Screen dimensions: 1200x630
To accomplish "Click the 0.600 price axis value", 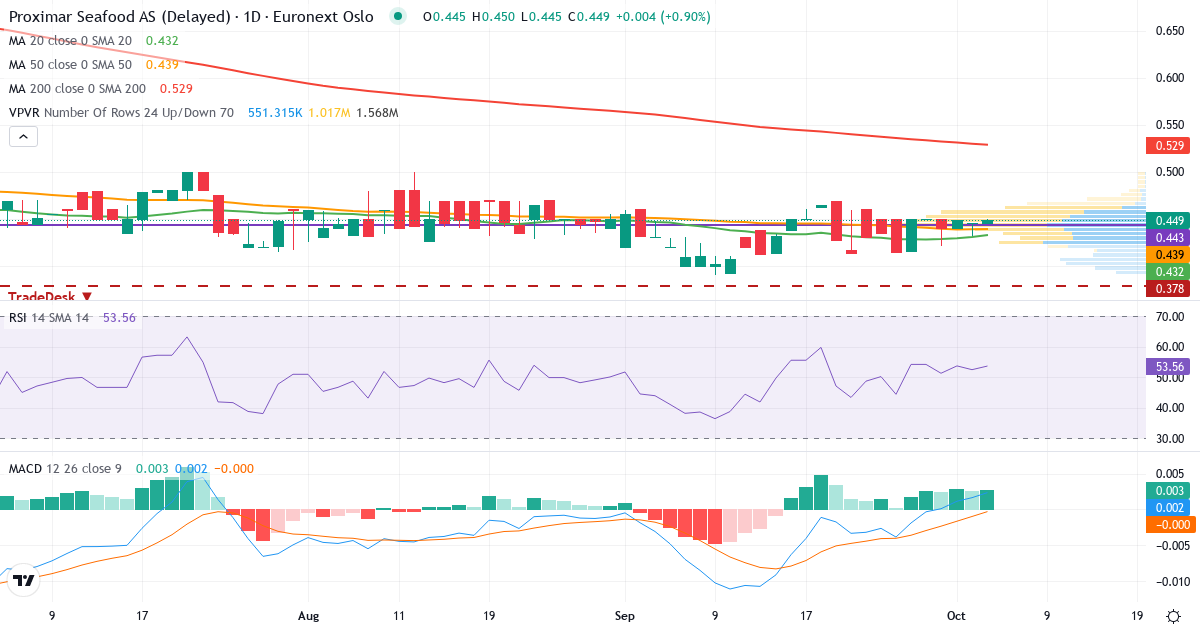I will [1171, 78].
